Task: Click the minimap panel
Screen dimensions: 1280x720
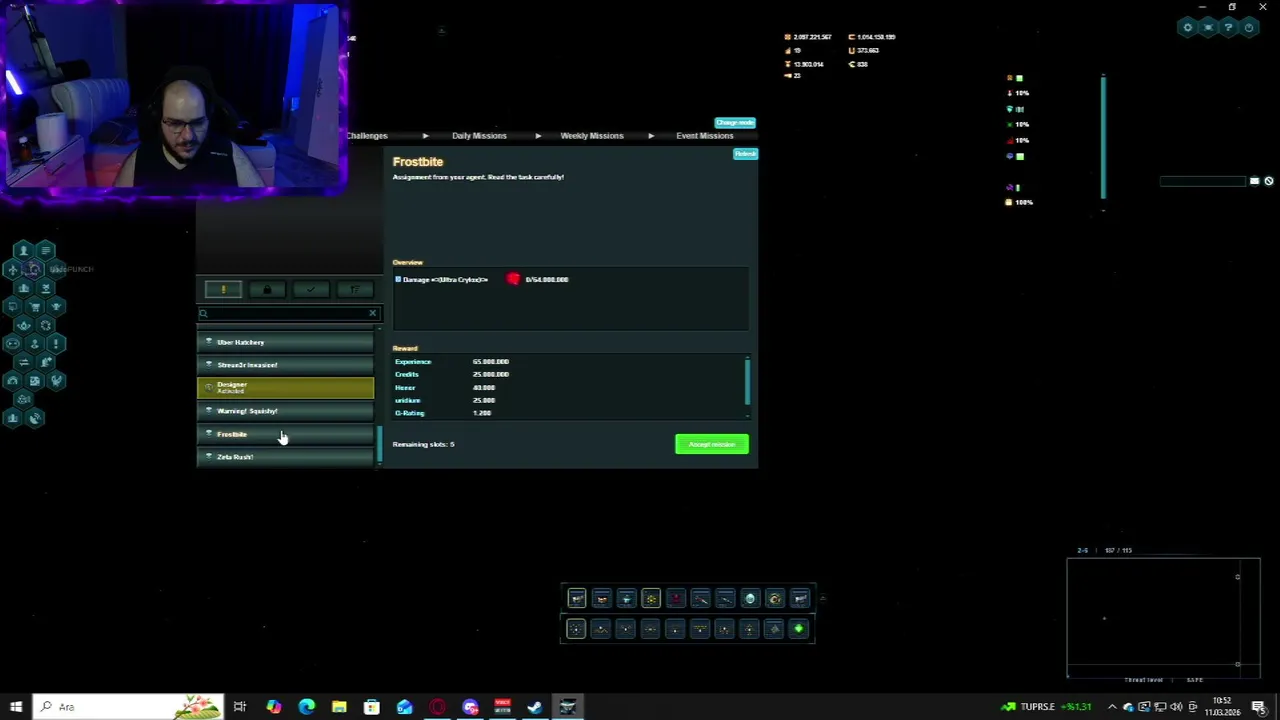Action: tap(1163, 618)
